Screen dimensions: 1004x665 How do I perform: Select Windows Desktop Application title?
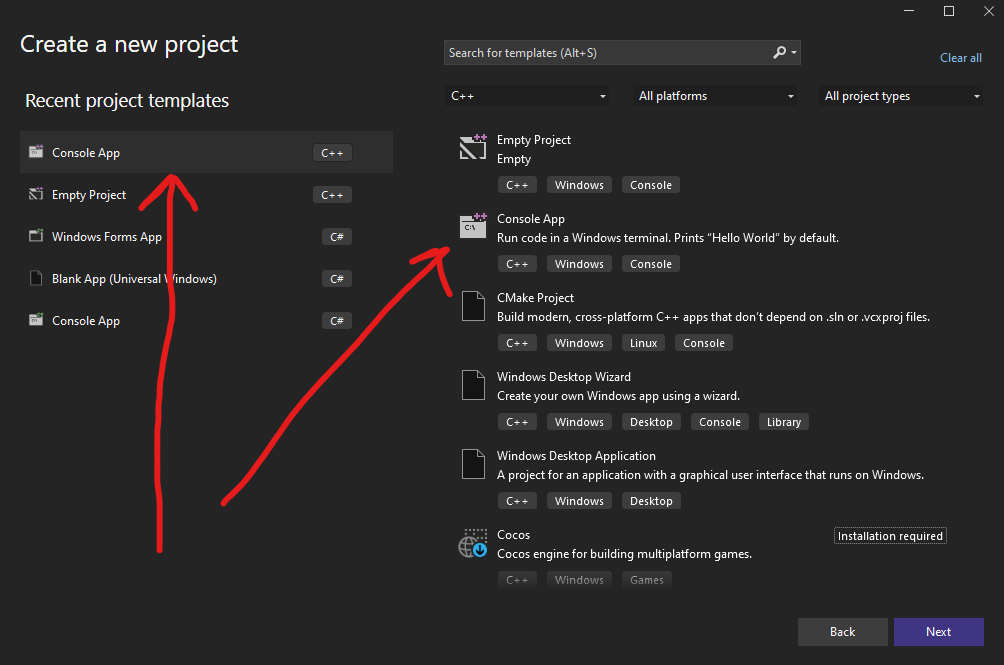(576, 456)
